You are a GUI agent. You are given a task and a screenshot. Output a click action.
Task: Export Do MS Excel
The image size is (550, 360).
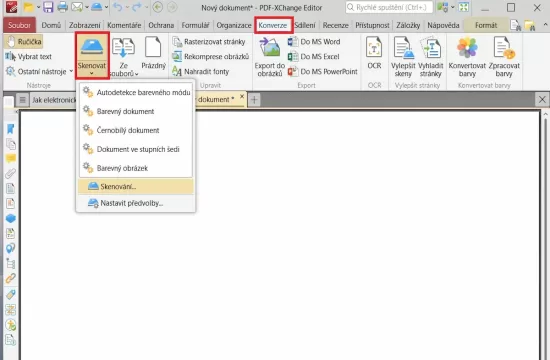314,56
